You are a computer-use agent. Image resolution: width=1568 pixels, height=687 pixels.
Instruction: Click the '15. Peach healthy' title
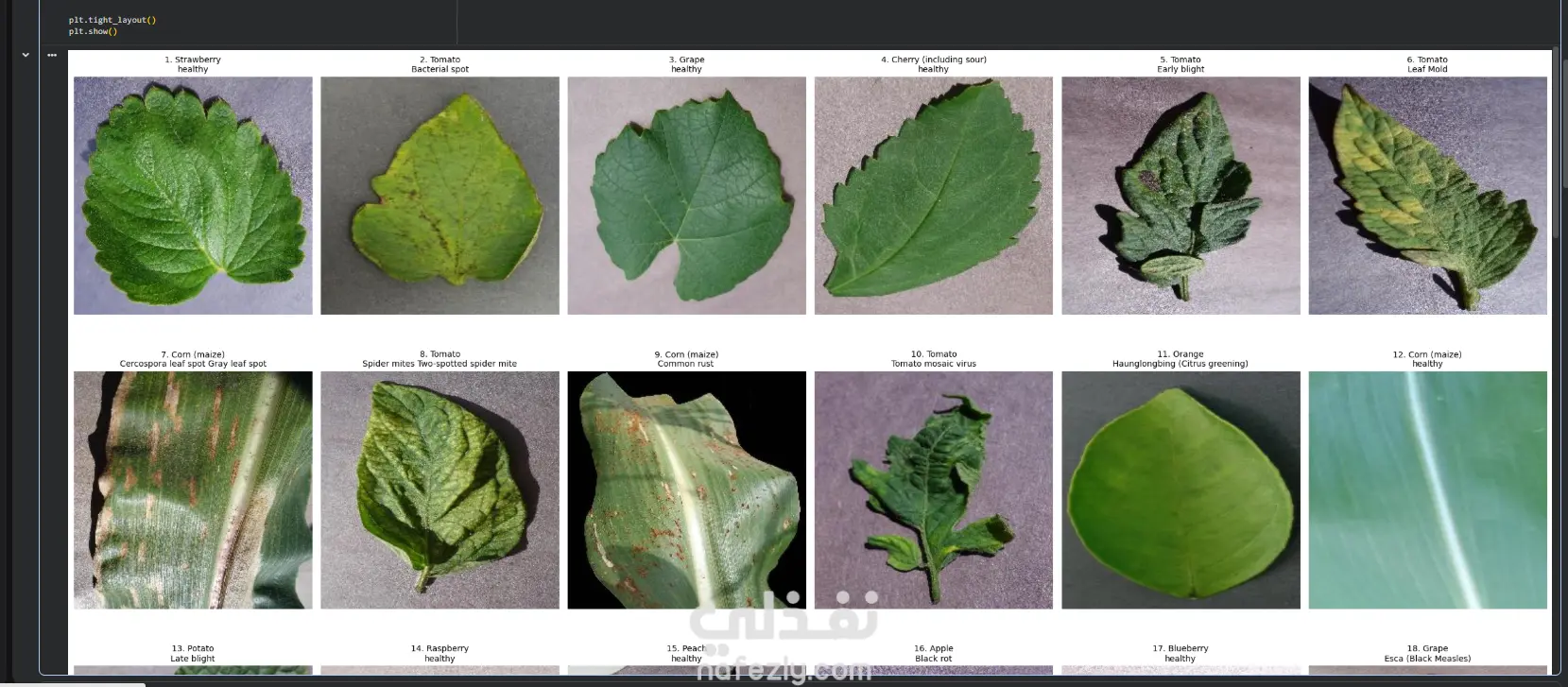[x=686, y=654]
